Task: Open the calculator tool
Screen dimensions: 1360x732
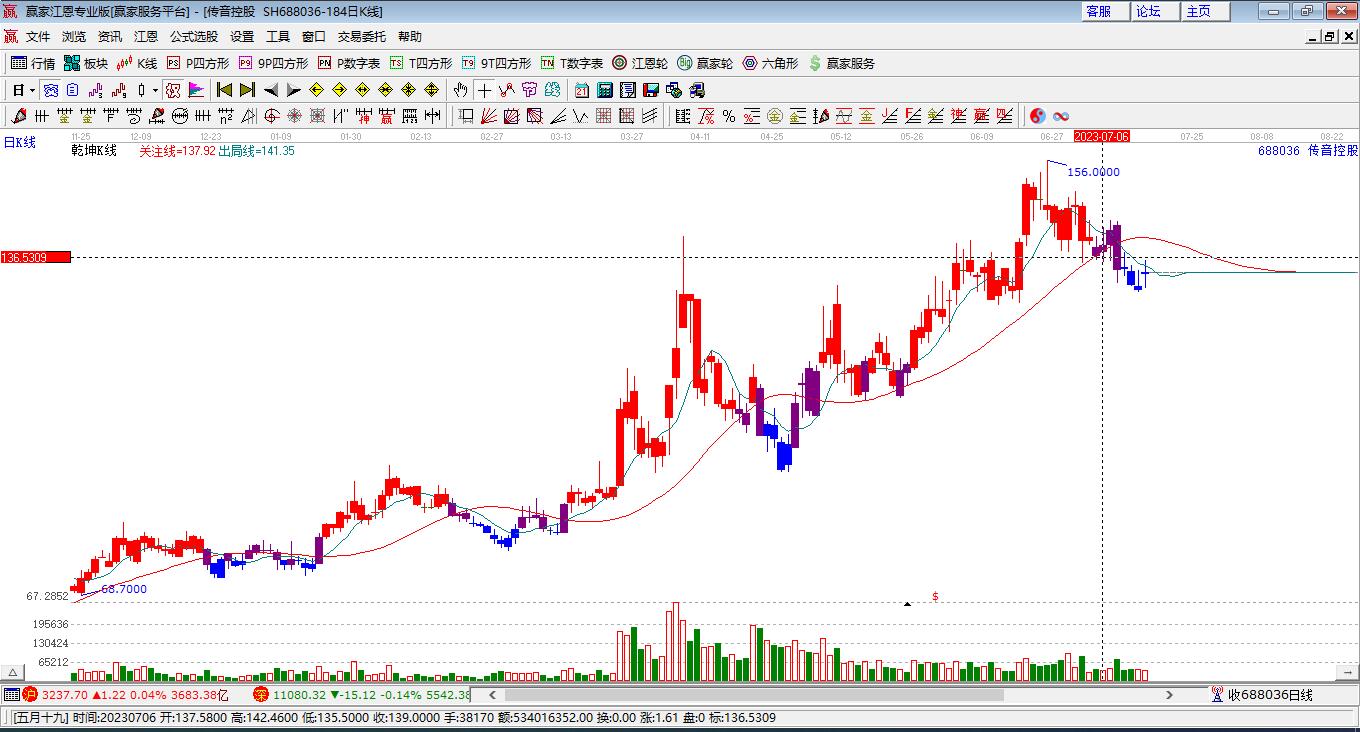Action: (x=605, y=90)
